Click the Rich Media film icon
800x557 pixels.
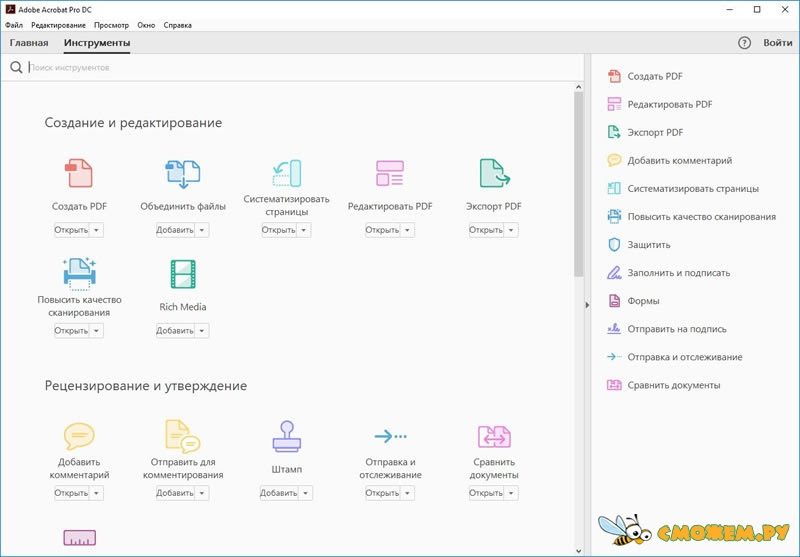(183, 274)
